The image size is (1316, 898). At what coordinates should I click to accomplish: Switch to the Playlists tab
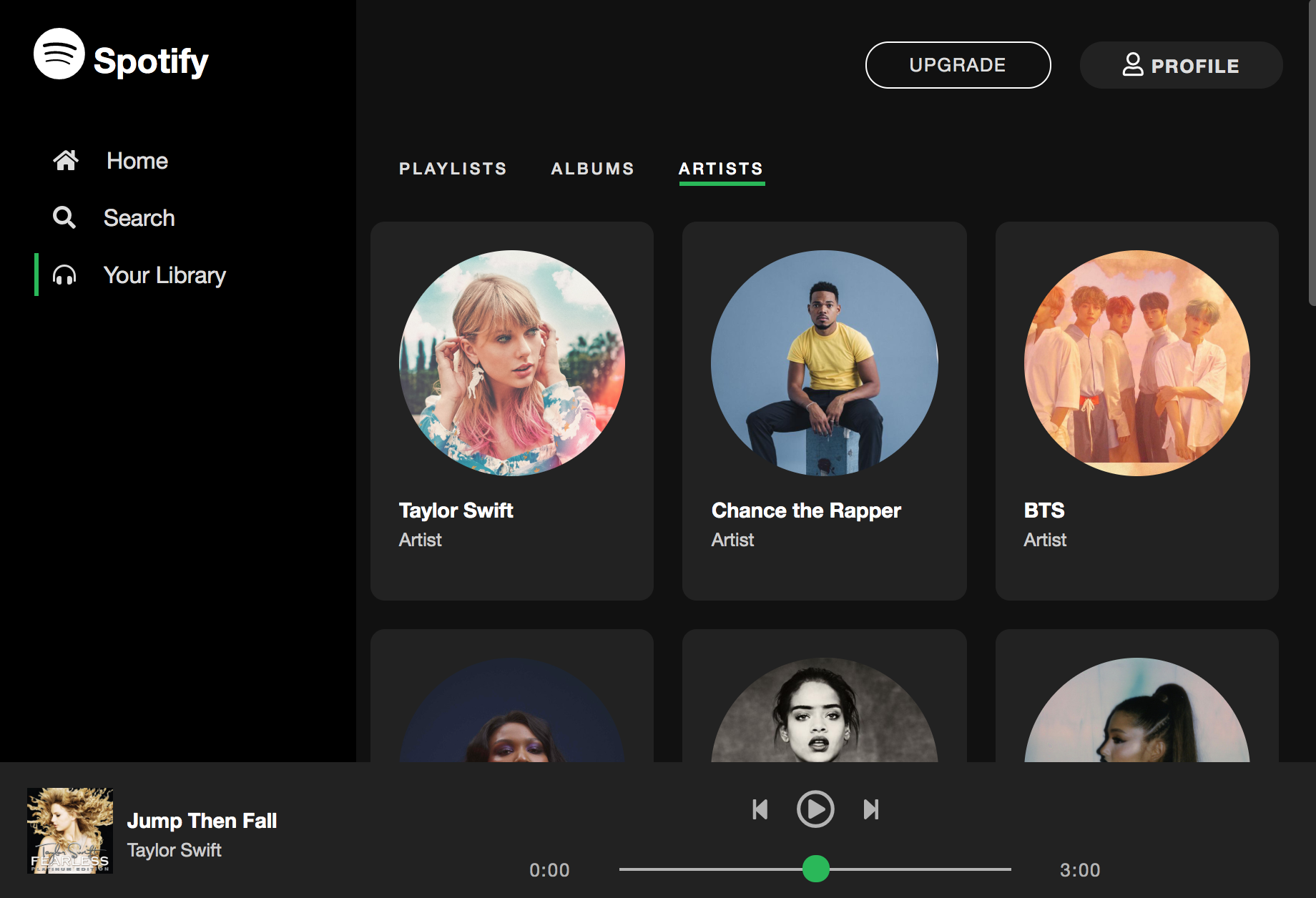[453, 169]
